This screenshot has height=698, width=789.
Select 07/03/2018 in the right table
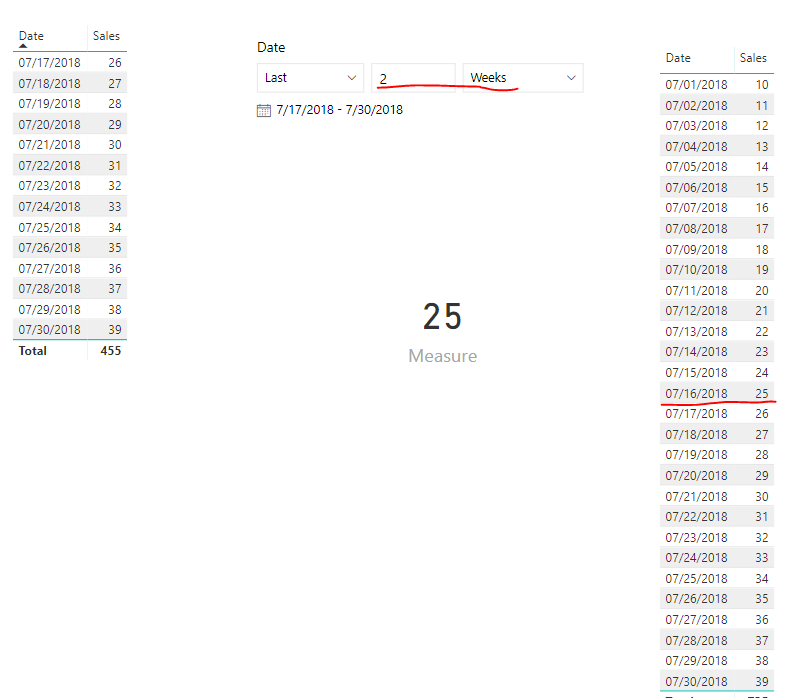696,126
